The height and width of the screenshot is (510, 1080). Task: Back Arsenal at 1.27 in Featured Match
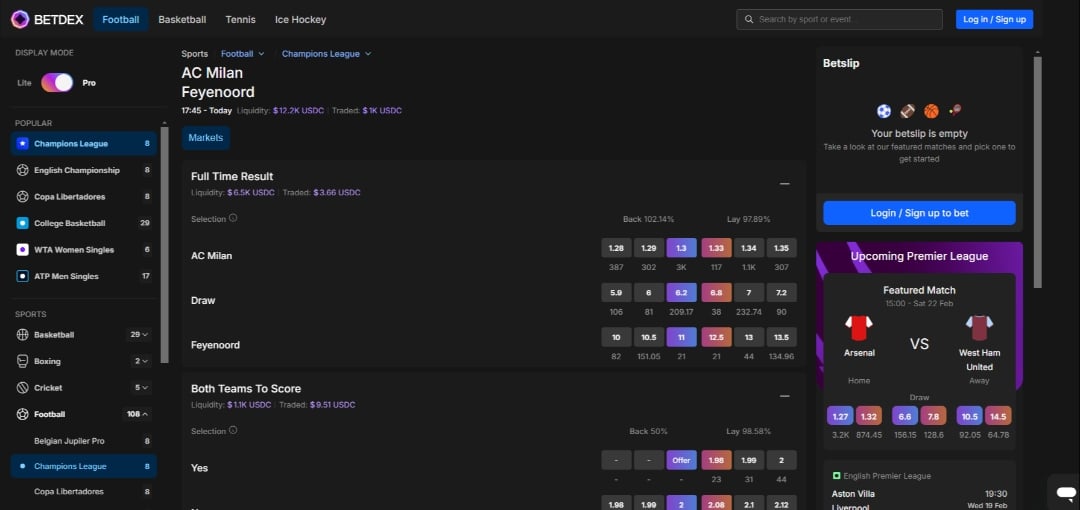pos(840,416)
